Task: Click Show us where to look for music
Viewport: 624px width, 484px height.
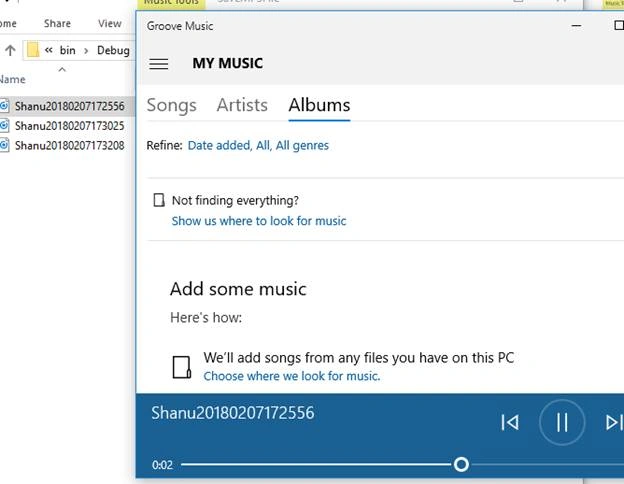Action: (259, 221)
